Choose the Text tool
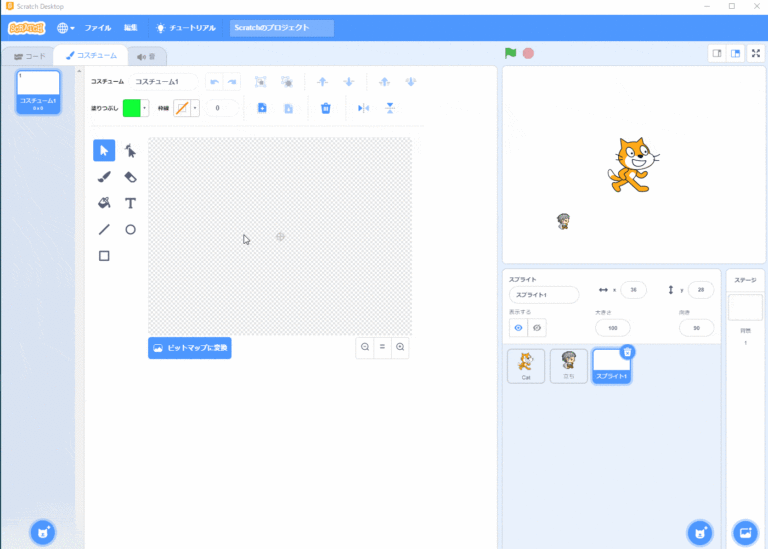 click(130, 203)
